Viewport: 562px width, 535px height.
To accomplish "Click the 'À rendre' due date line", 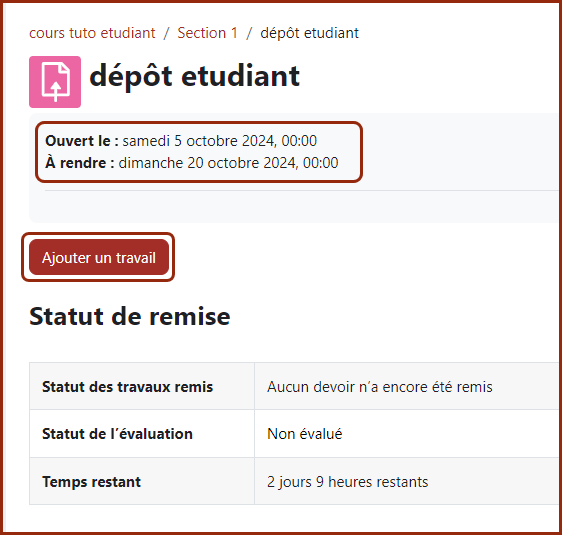I will tap(192, 163).
